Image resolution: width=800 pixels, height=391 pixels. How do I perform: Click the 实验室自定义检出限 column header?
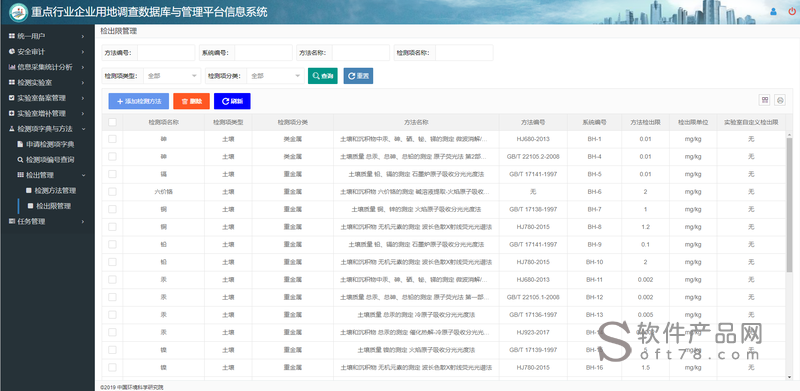pos(751,122)
